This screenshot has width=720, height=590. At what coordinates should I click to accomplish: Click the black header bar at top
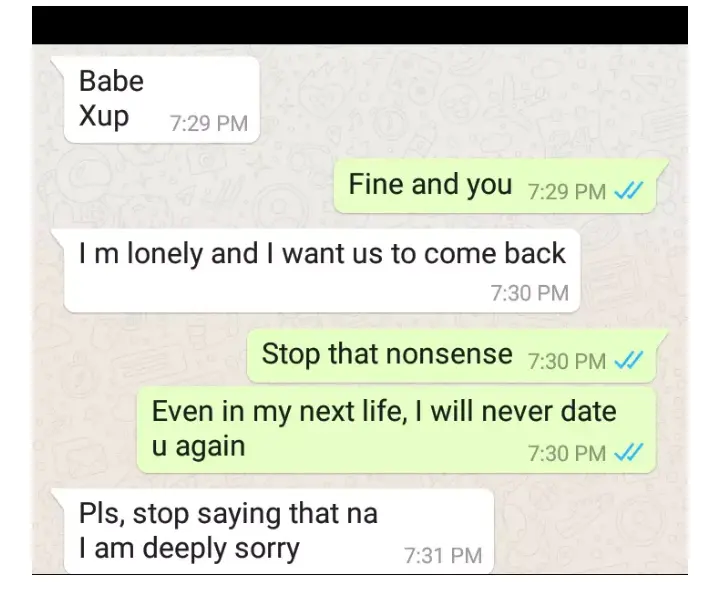[x=360, y=25]
